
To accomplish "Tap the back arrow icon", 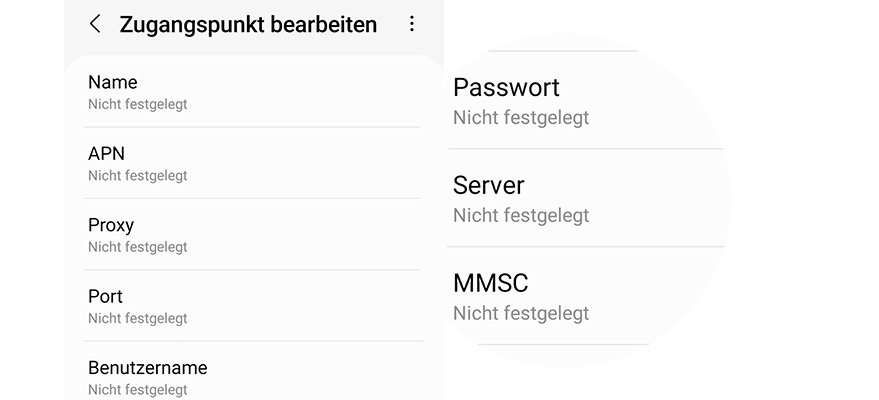I will (x=95, y=24).
